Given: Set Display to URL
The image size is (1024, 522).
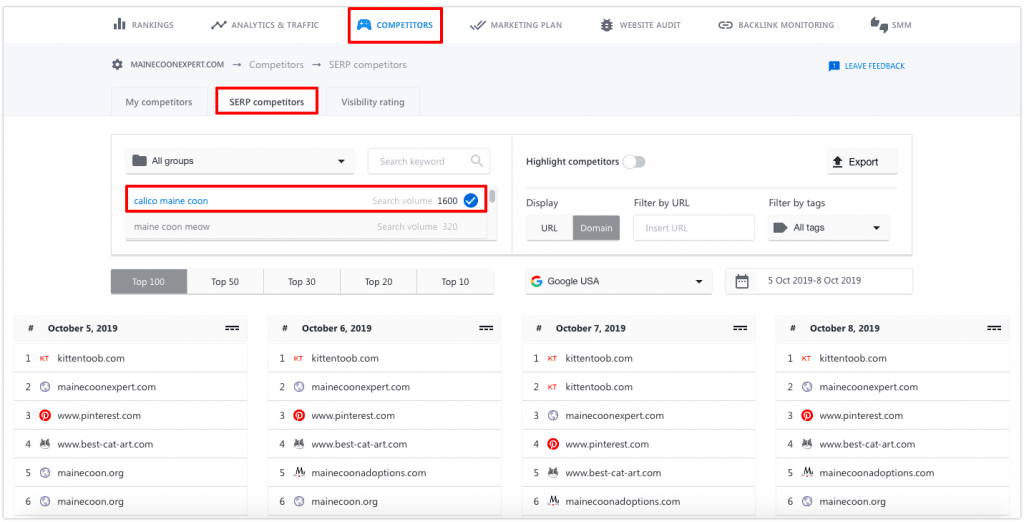Looking at the screenshot, I should click(x=549, y=228).
